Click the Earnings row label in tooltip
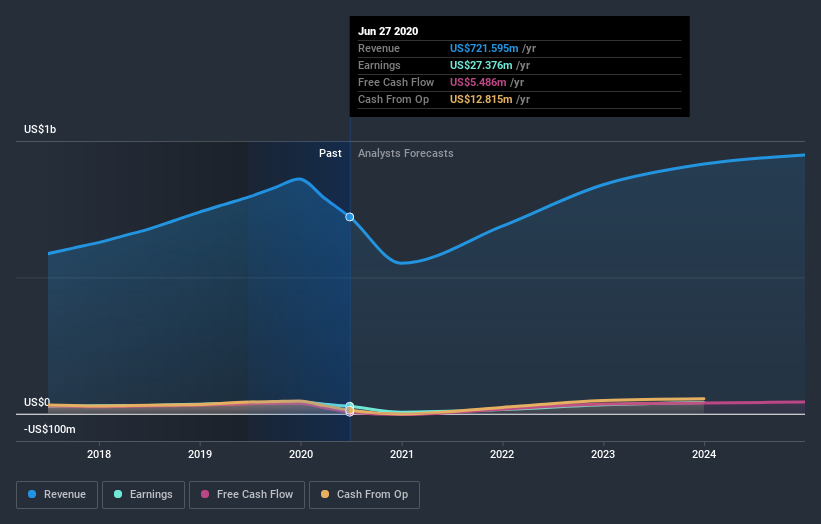 pos(379,65)
